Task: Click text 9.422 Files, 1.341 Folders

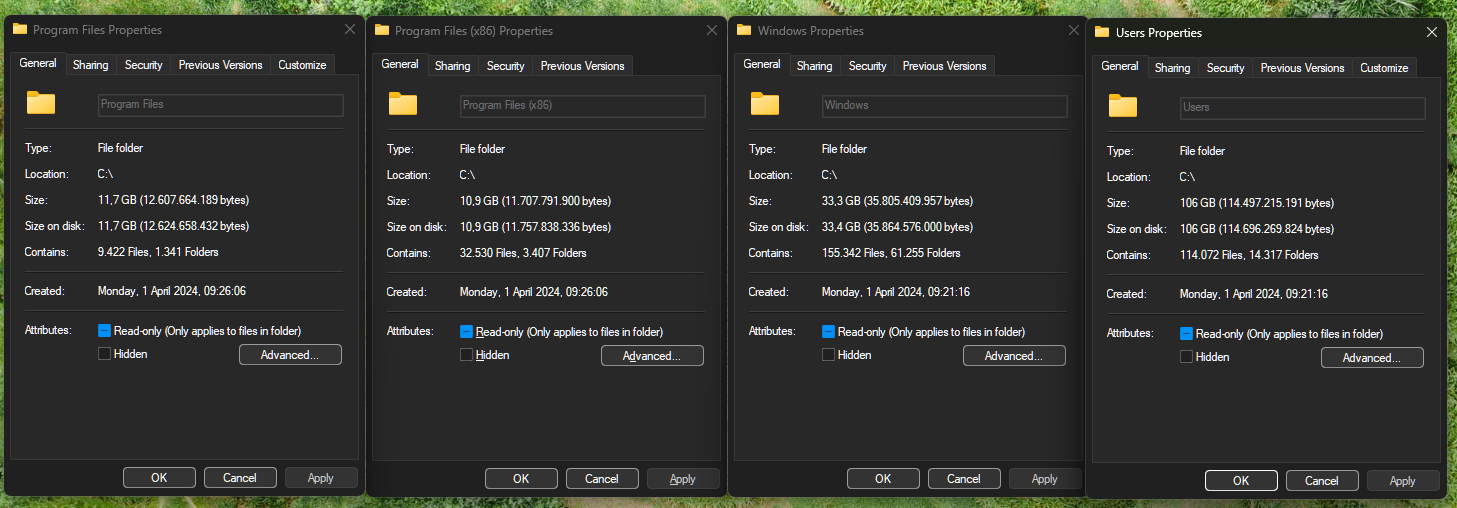Action: click(158, 252)
